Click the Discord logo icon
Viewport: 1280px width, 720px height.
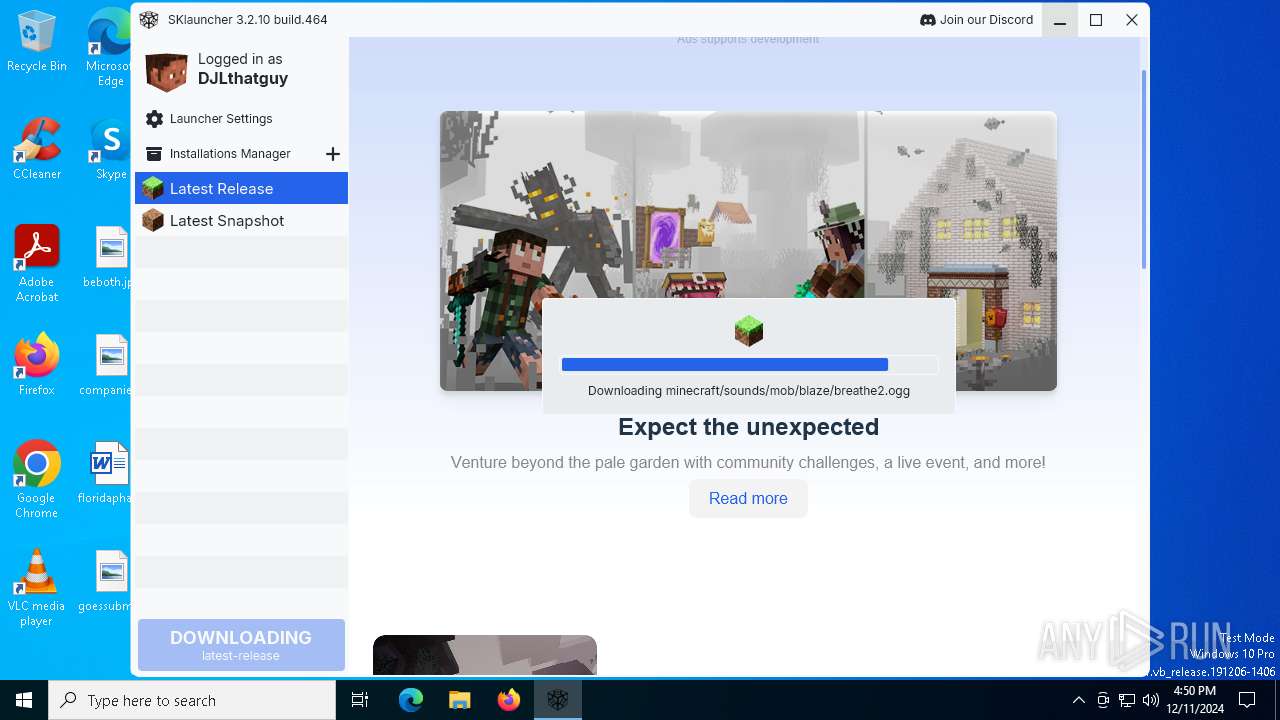pos(927,20)
